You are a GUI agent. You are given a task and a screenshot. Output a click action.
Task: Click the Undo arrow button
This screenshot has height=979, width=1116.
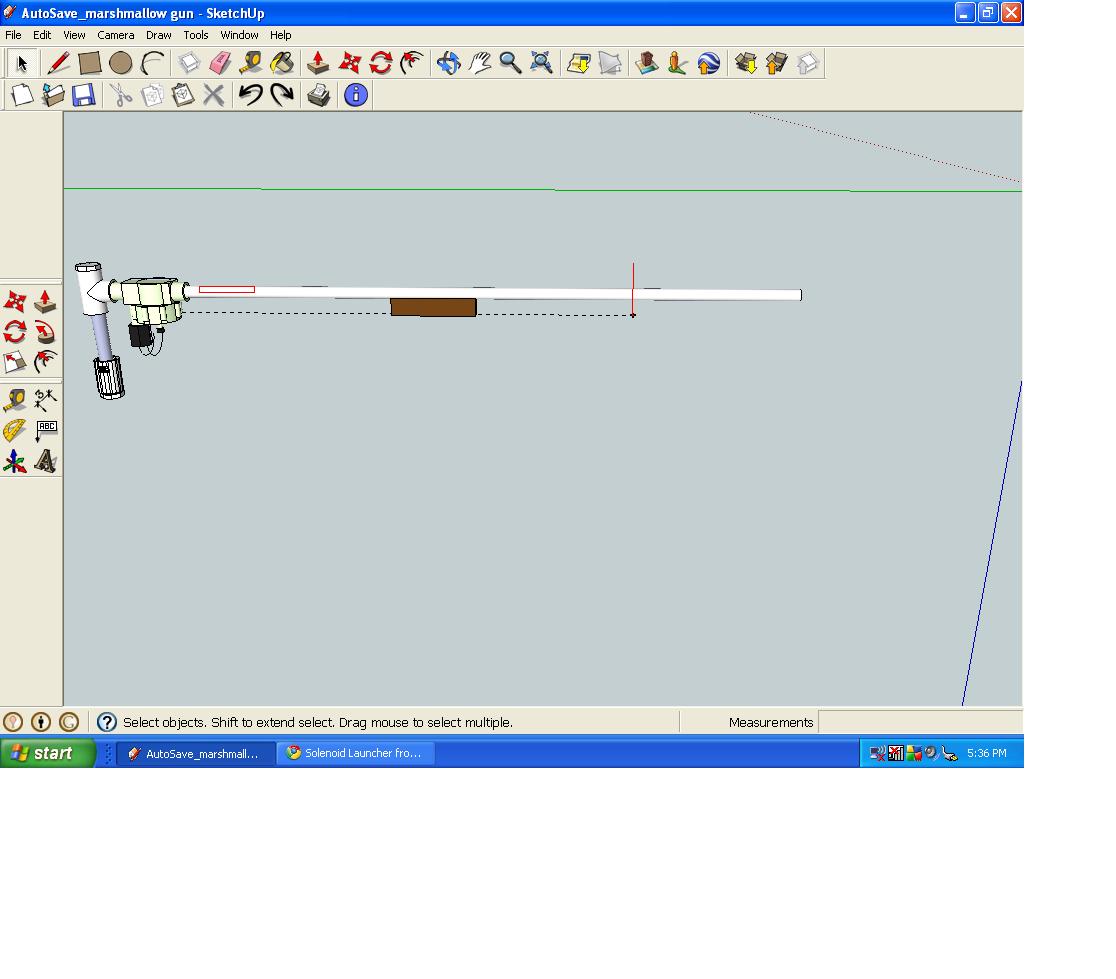coord(250,95)
